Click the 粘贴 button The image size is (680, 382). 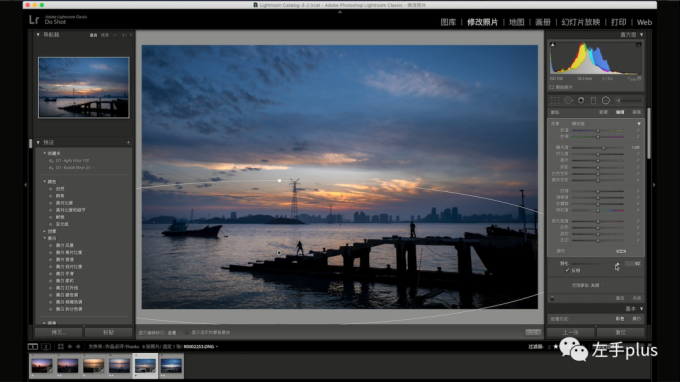pos(108,333)
